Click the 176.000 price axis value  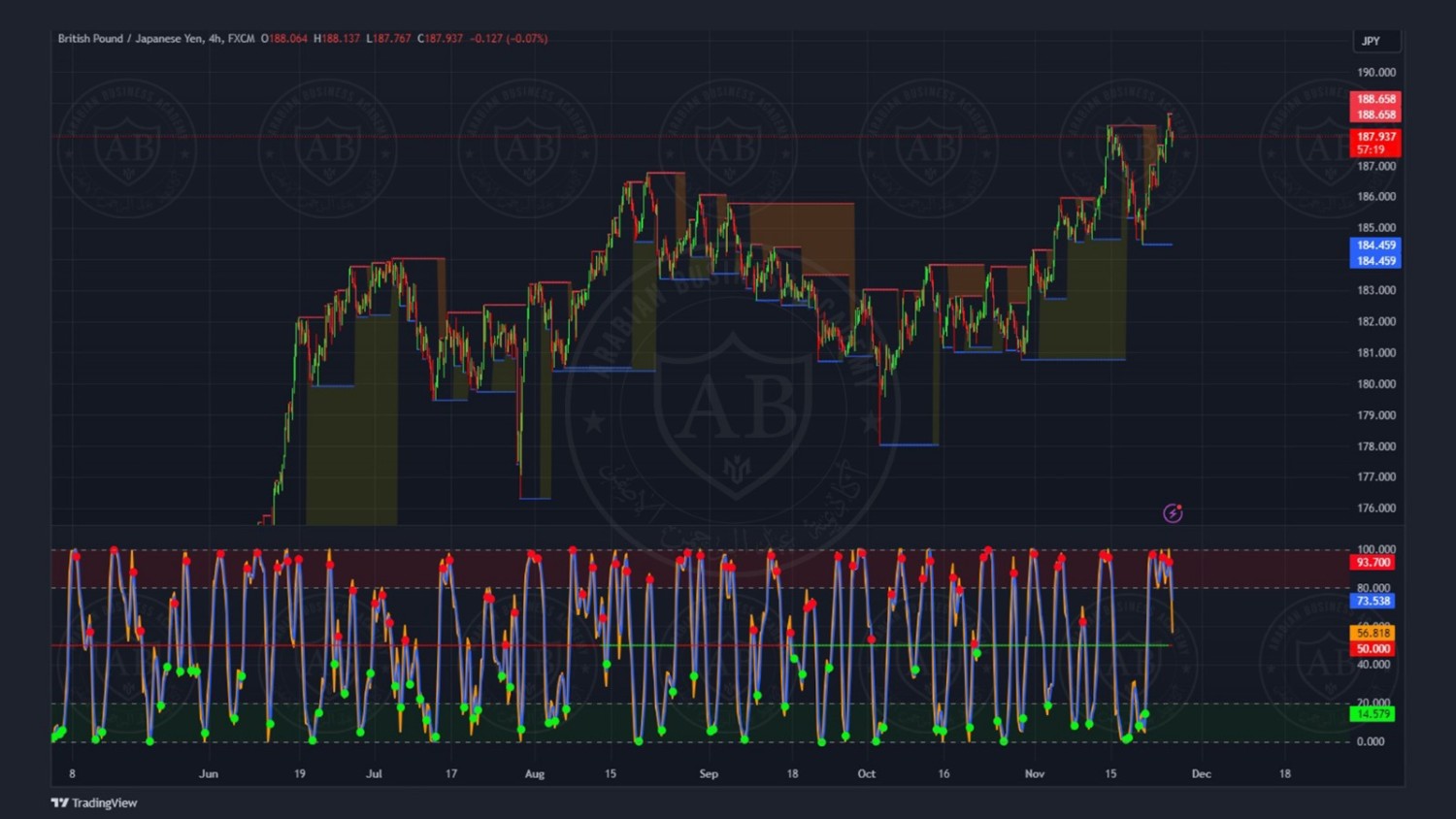(x=1375, y=508)
